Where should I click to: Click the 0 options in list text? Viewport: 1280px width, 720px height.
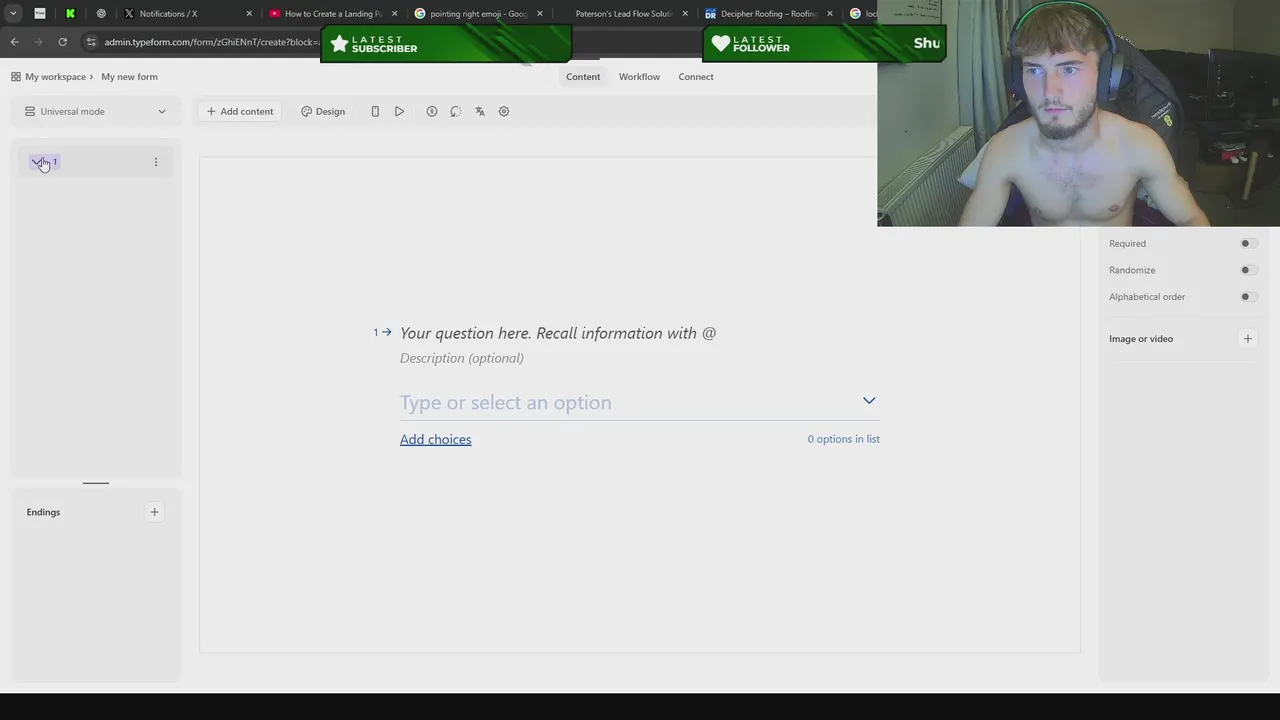pyautogui.click(x=844, y=439)
